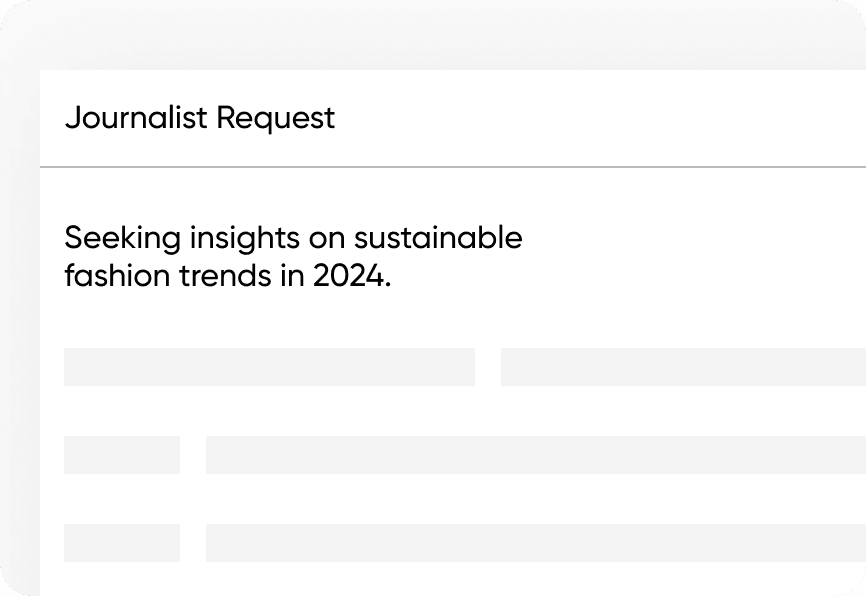Click the wide left placeholder bar, first row
Screen dimensions: 866x596
(269, 367)
